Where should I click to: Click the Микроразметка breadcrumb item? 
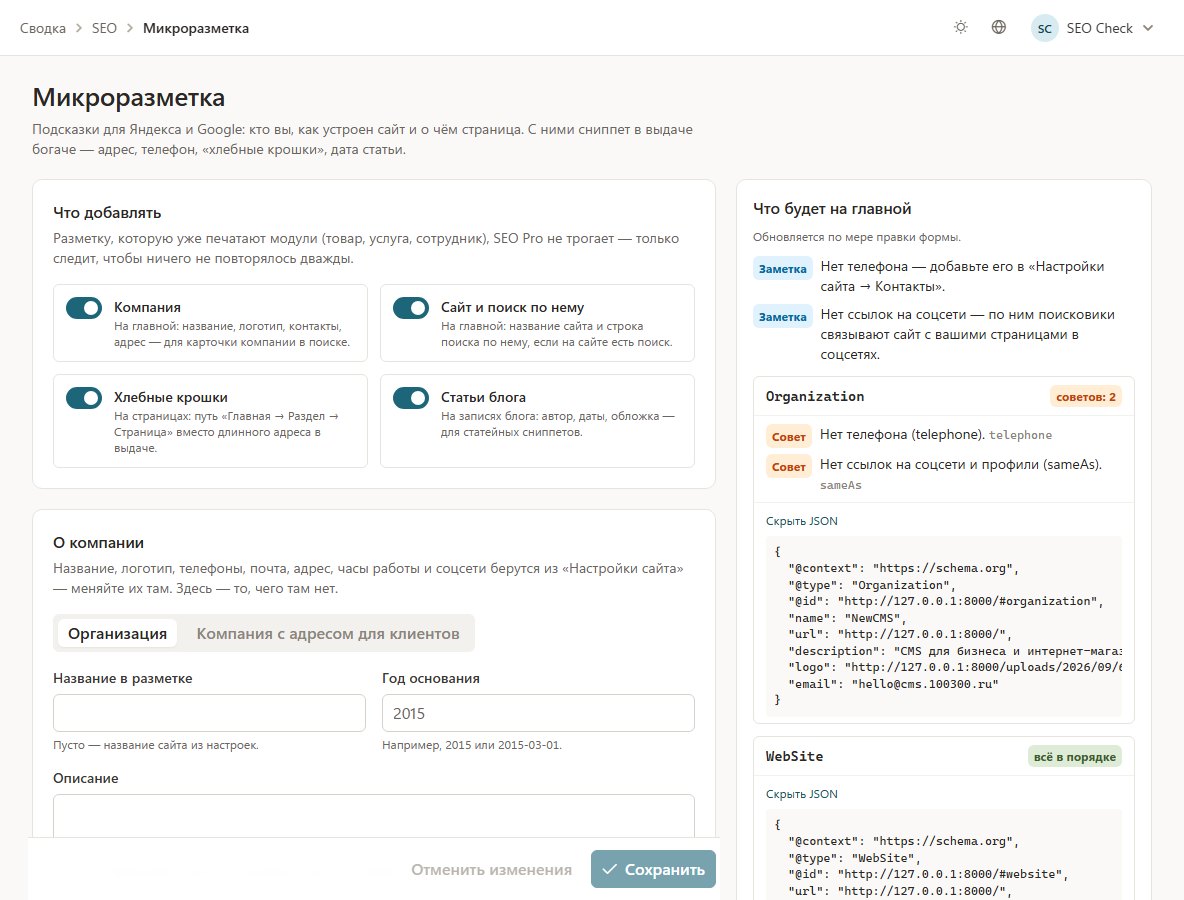(196, 28)
